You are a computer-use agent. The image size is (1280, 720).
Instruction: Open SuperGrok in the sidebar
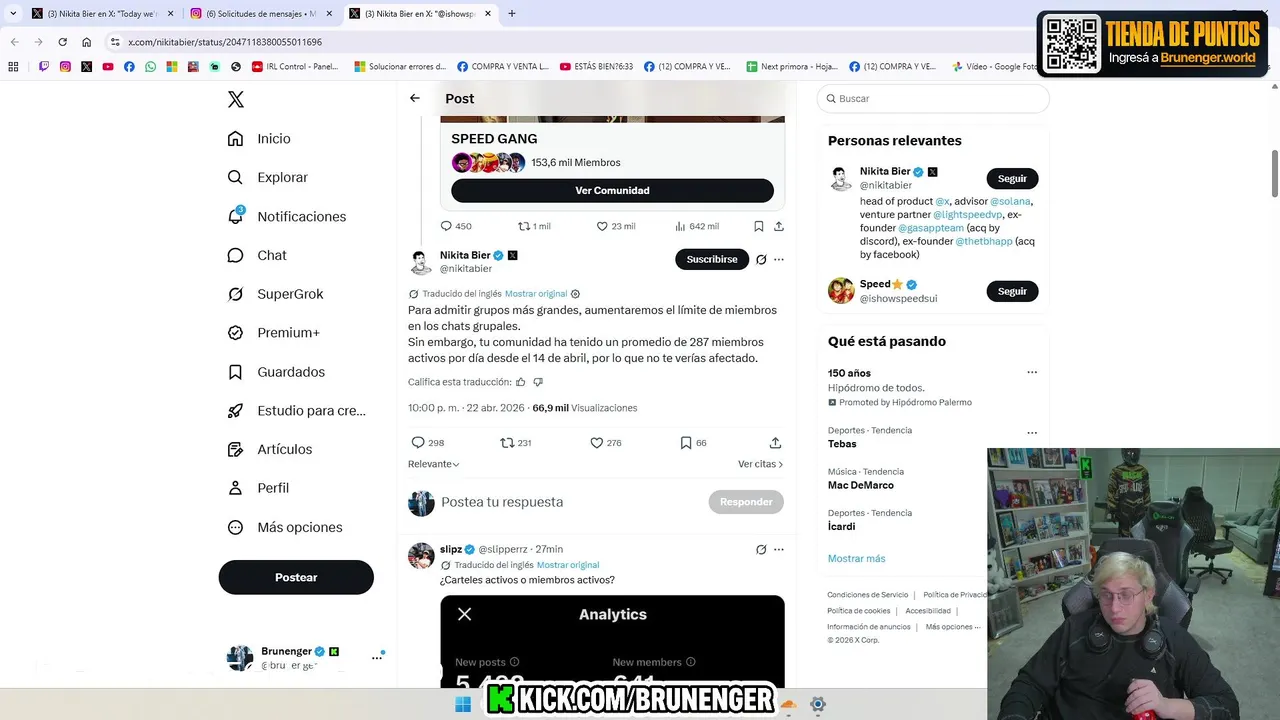(x=275, y=294)
